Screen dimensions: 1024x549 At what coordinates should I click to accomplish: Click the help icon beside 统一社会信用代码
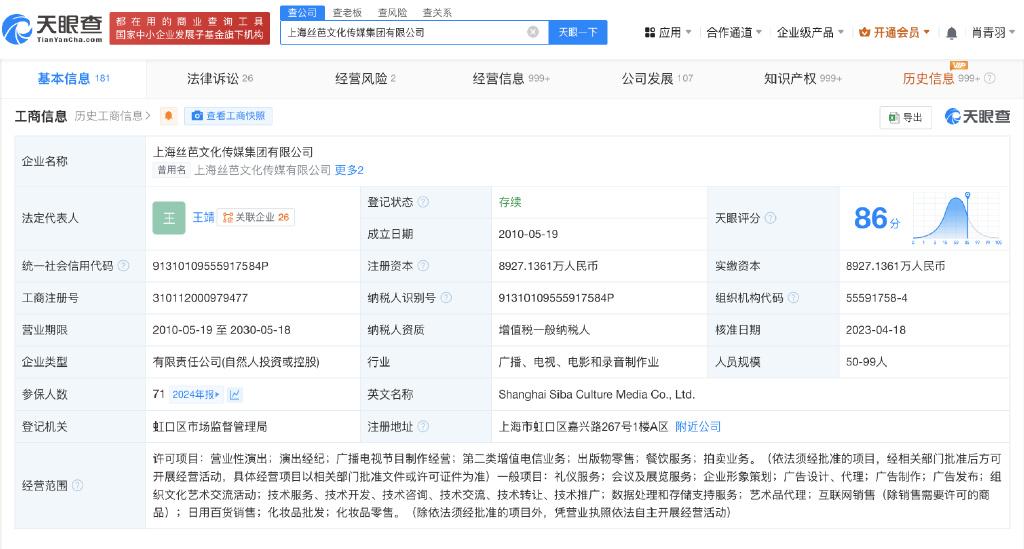pos(123,266)
